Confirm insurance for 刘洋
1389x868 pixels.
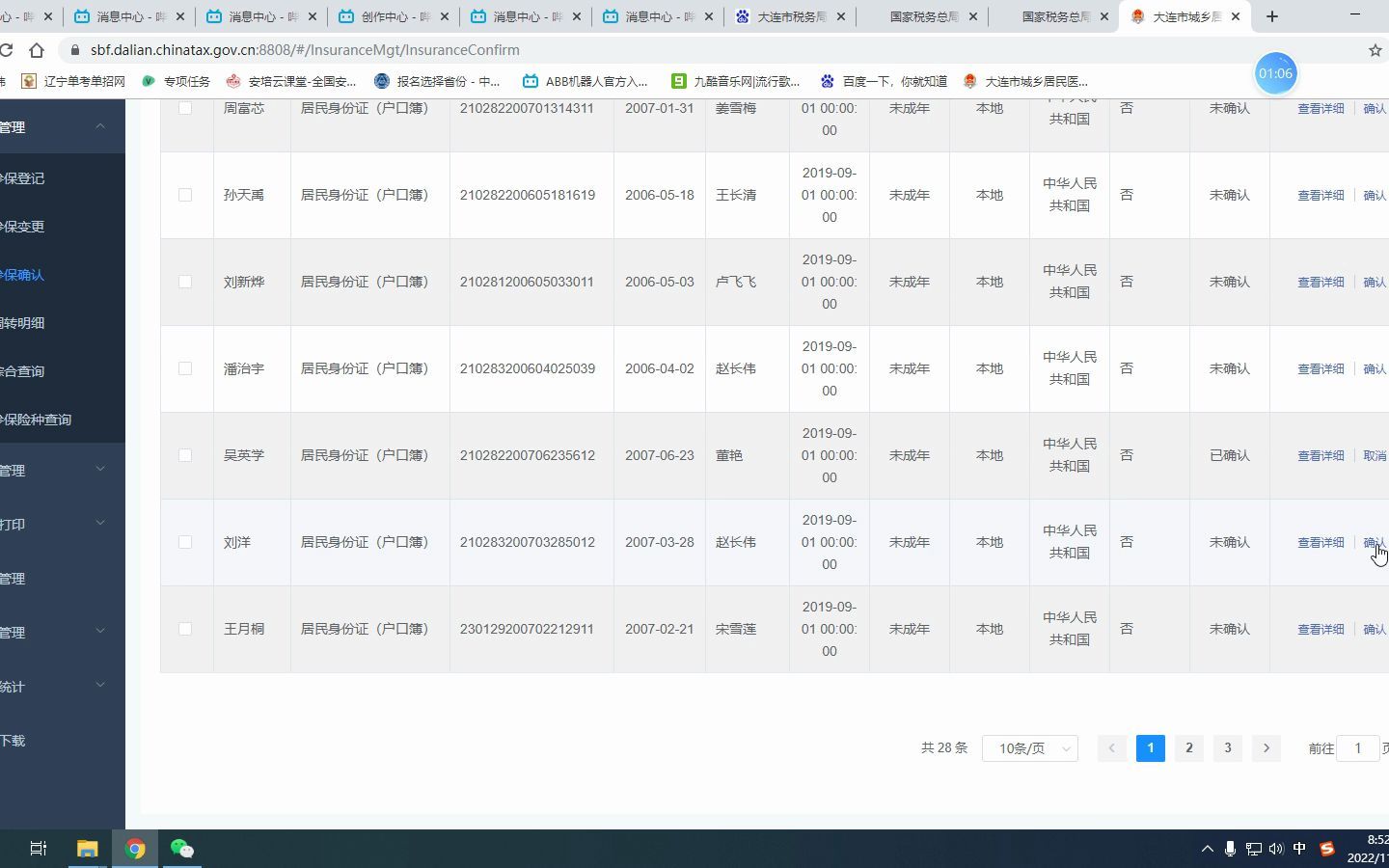1375,542
